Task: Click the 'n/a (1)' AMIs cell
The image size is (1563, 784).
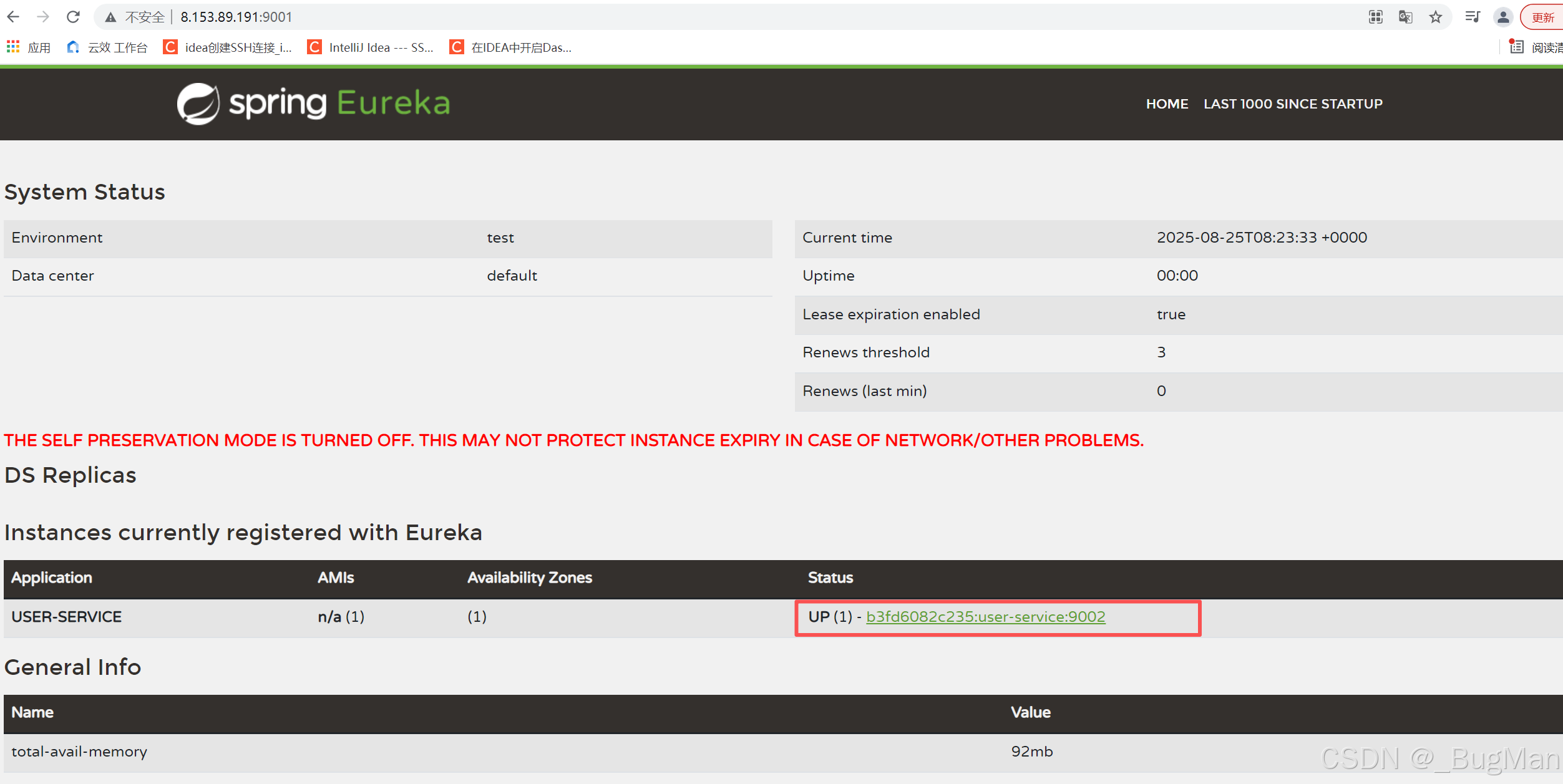Action: [x=341, y=617]
